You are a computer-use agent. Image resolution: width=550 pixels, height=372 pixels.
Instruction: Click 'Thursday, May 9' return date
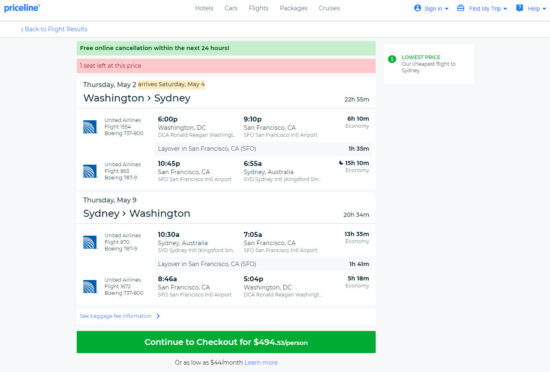click(x=110, y=200)
